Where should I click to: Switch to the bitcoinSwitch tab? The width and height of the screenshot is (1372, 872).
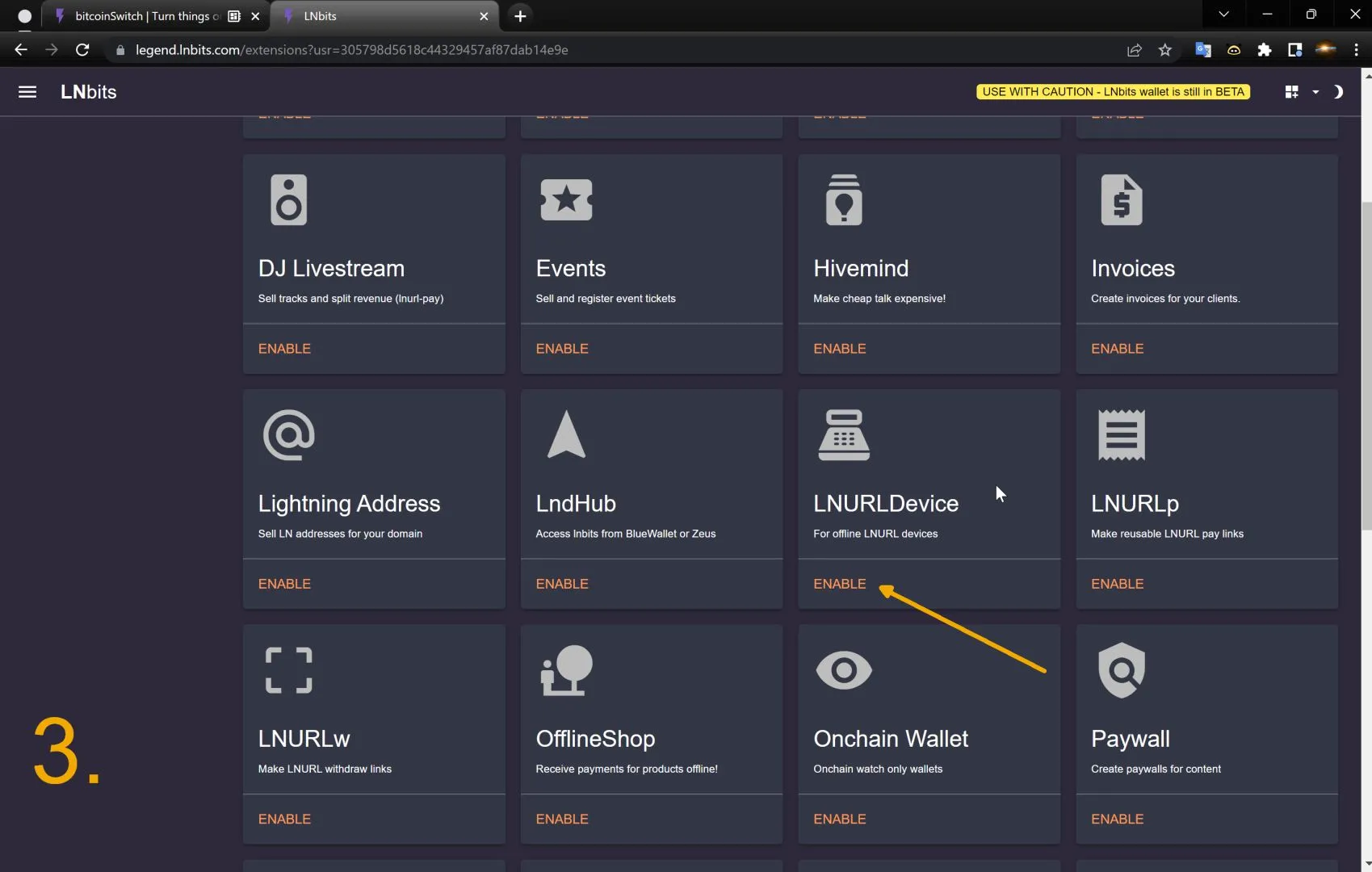(x=145, y=16)
